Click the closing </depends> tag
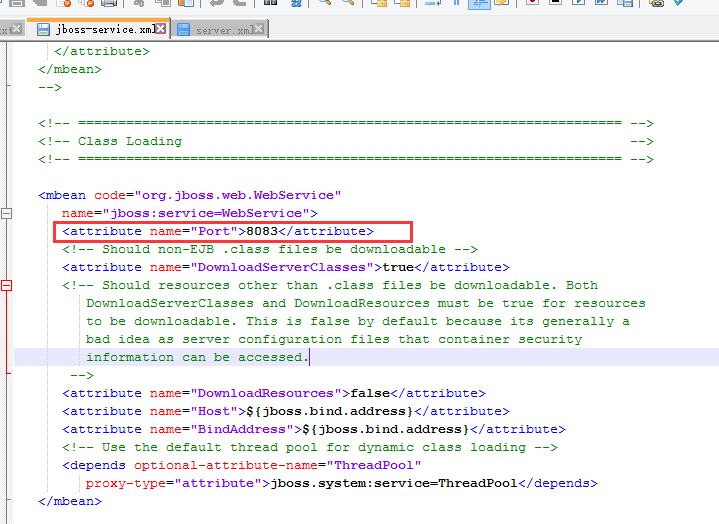The height and width of the screenshot is (524, 719). click(558, 483)
